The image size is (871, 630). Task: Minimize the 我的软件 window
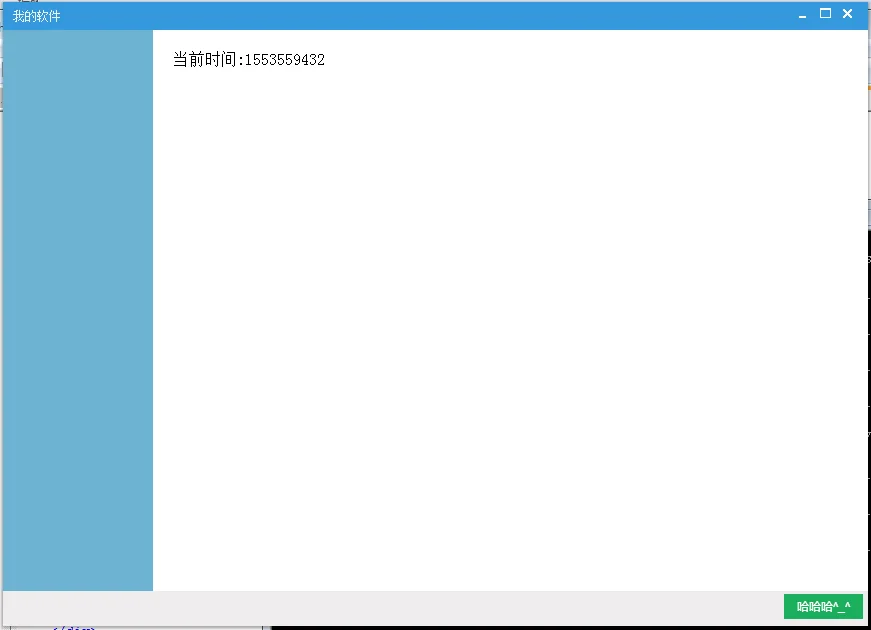pos(803,15)
